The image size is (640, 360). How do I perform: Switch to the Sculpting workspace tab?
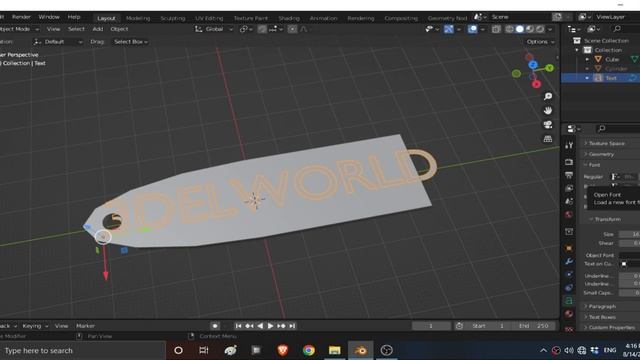173,18
